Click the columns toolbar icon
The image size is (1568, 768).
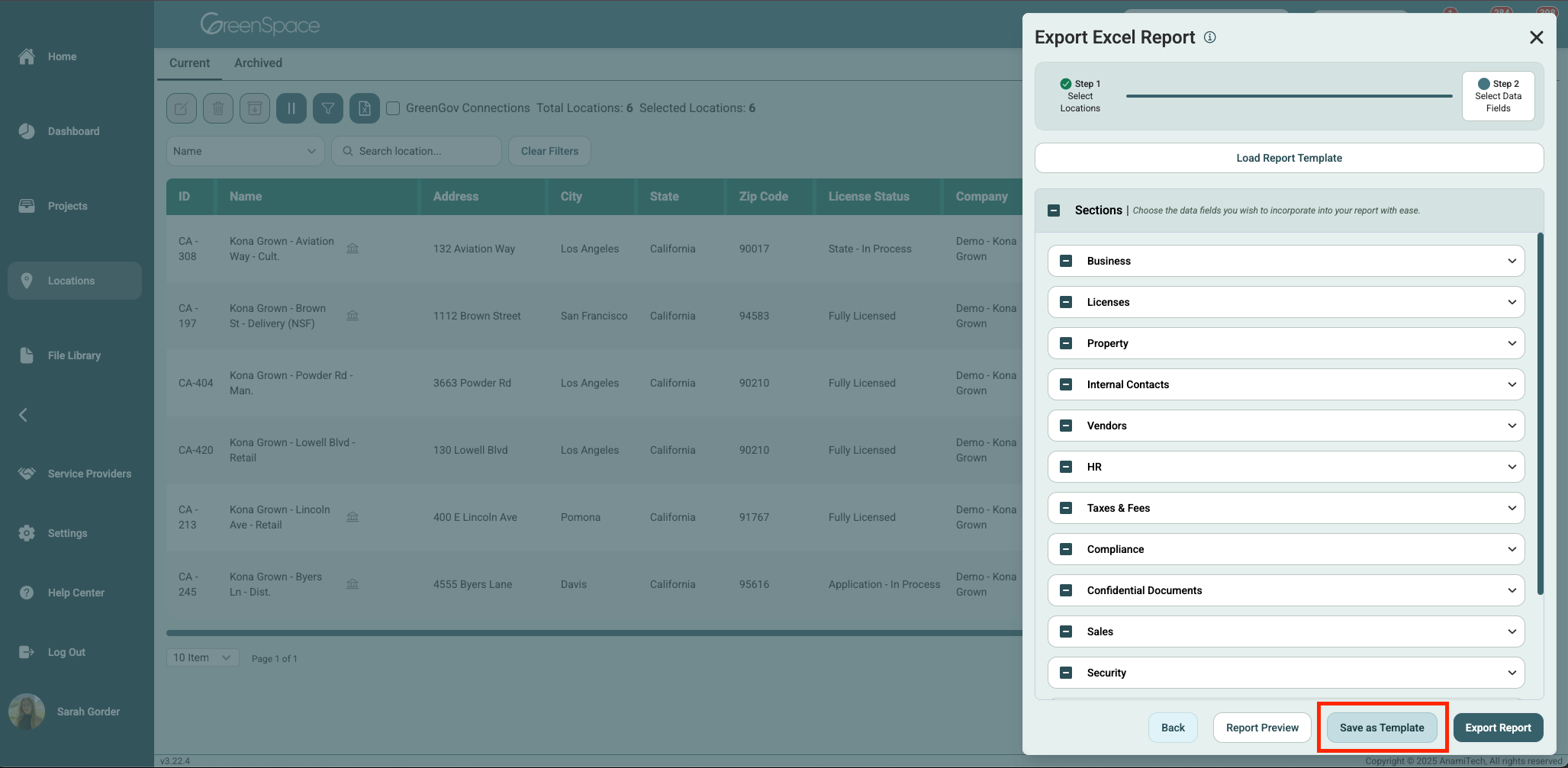point(291,108)
